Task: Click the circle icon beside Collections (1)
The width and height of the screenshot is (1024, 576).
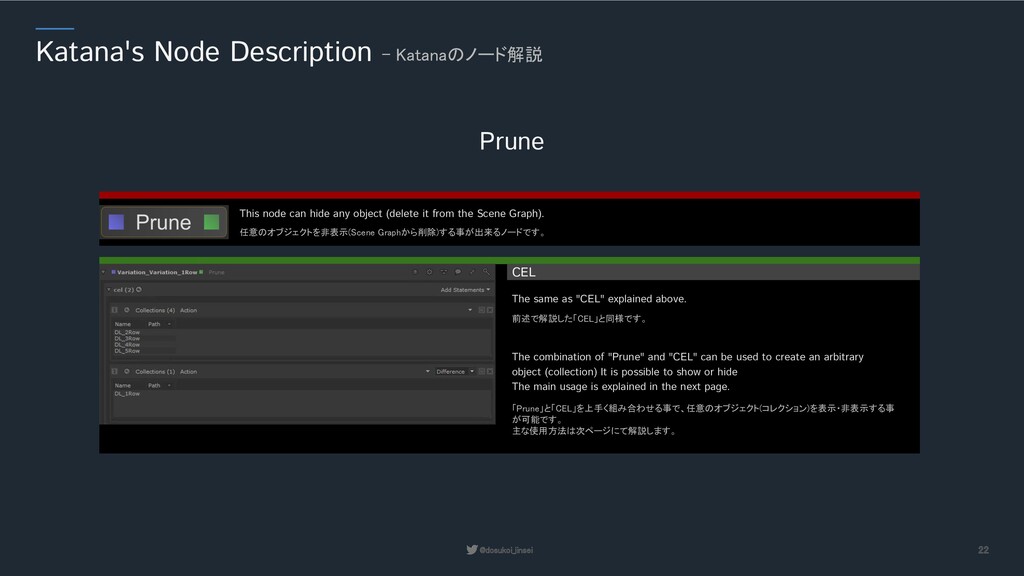Action: (127, 372)
